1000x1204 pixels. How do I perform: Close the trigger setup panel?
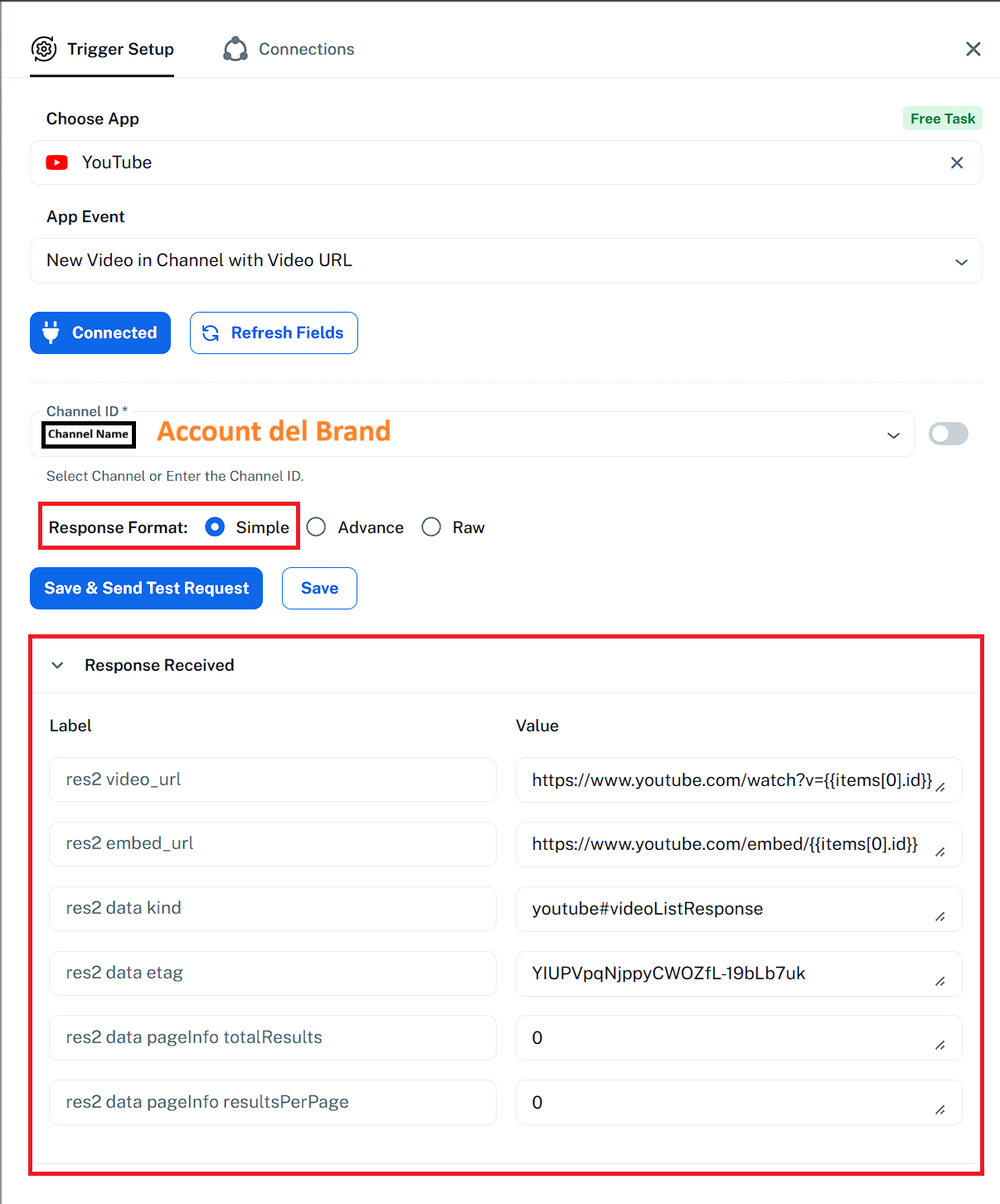point(973,49)
